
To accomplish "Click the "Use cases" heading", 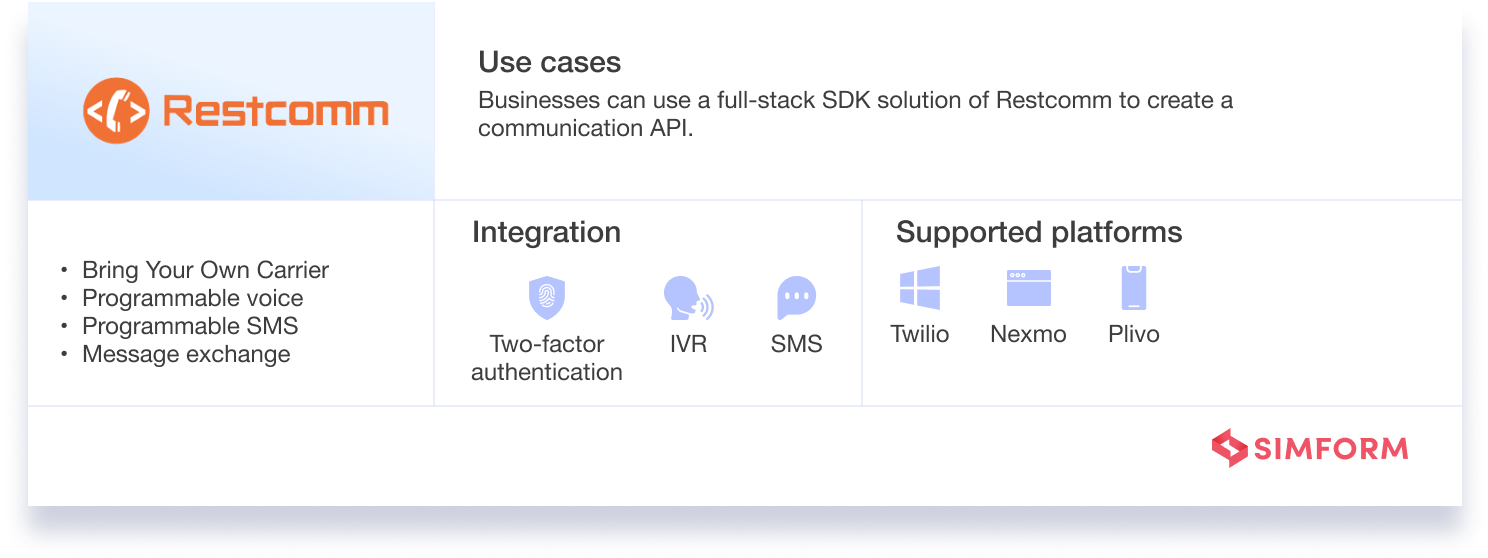I will coord(549,62).
